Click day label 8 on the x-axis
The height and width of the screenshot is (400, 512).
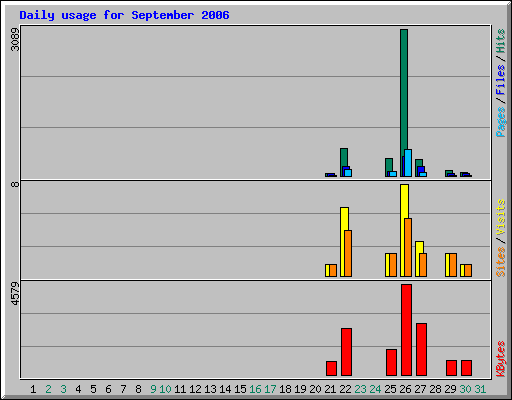[x=138, y=389]
